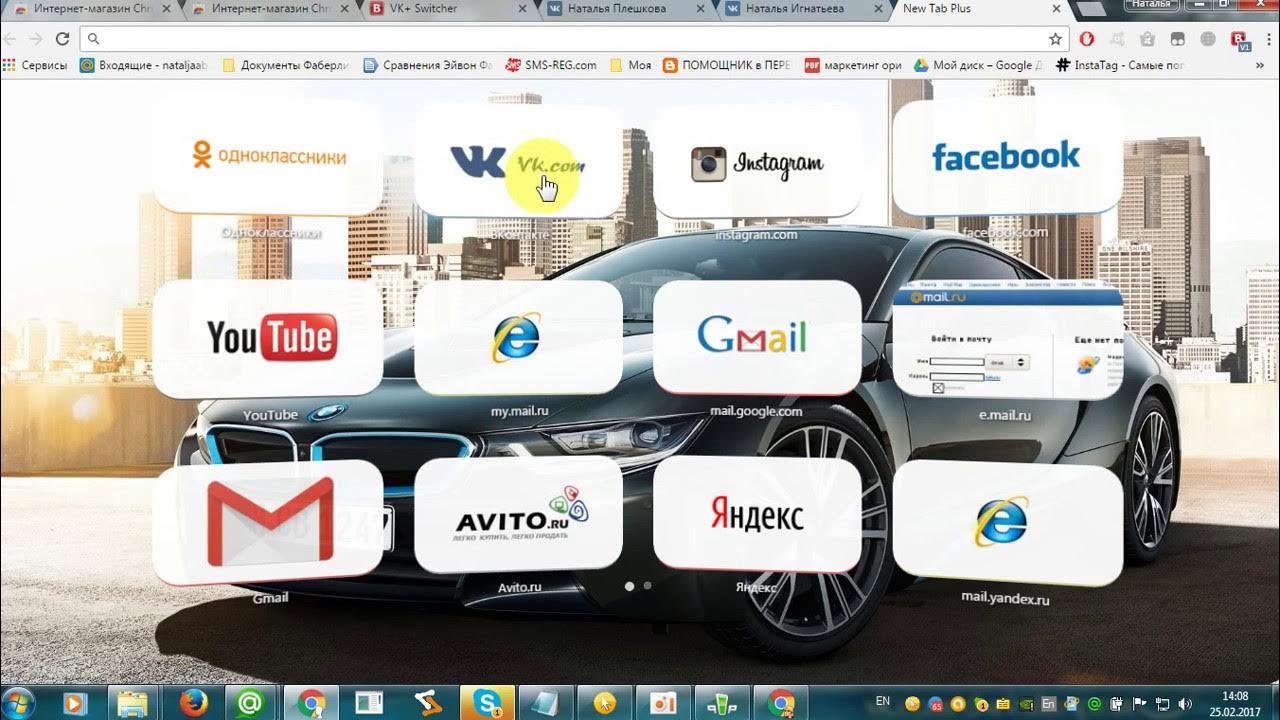Image resolution: width=1280 pixels, height=720 pixels.
Task: Open the SMS-REG.com bookmark
Action: click(x=550, y=65)
